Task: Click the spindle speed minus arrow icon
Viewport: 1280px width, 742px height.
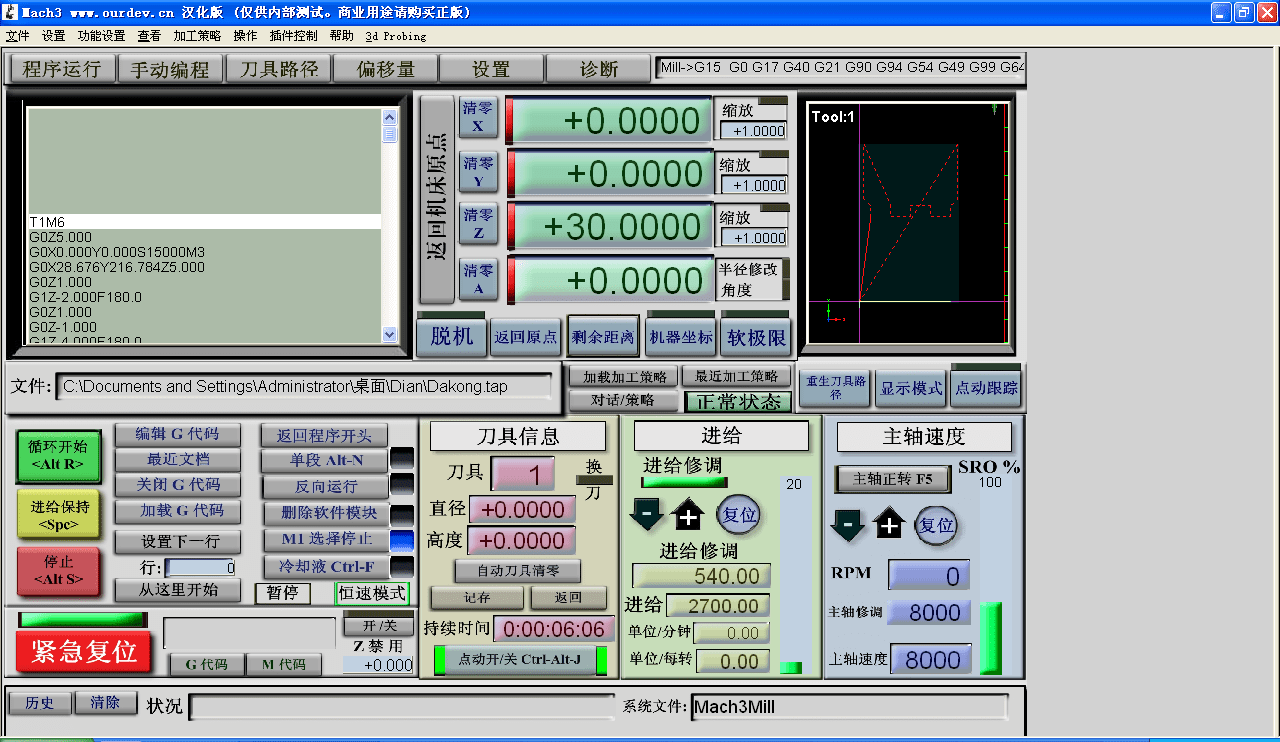Action: pos(848,525)
